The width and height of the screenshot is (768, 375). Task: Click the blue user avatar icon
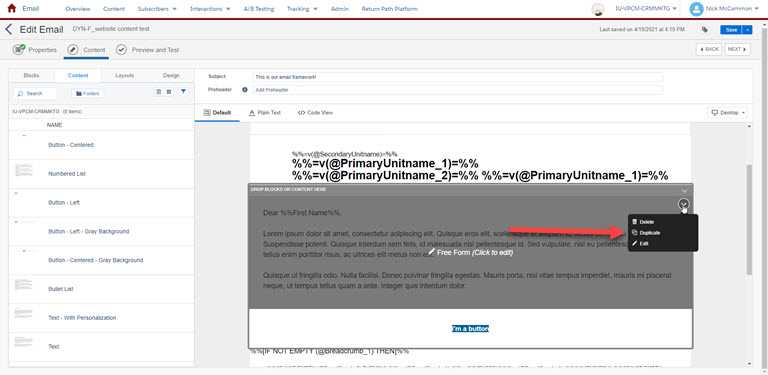tap(696, 8)
